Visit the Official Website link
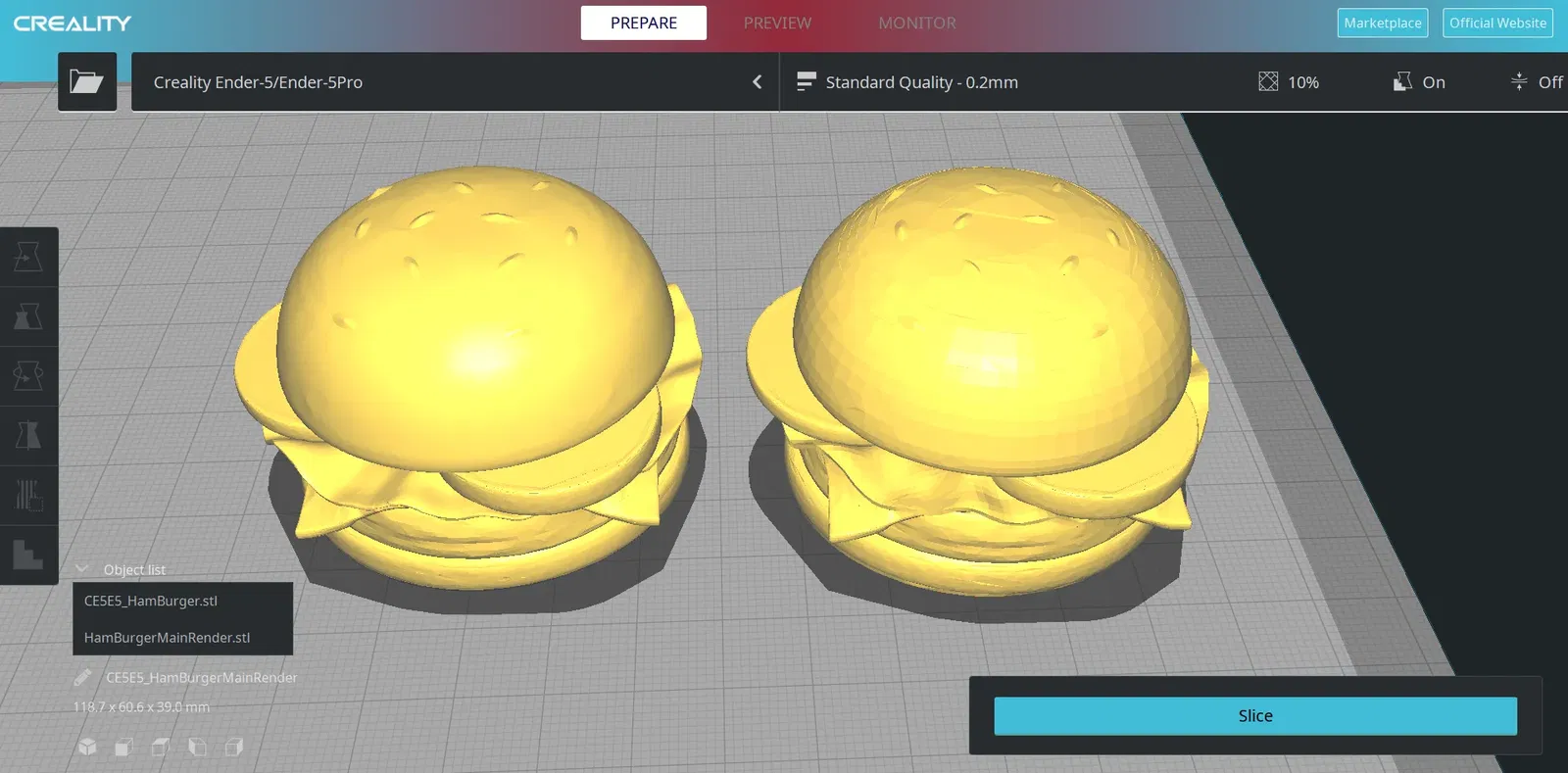The width and height of the screenshot is (1568, 773). click(x=1497, y=23)
